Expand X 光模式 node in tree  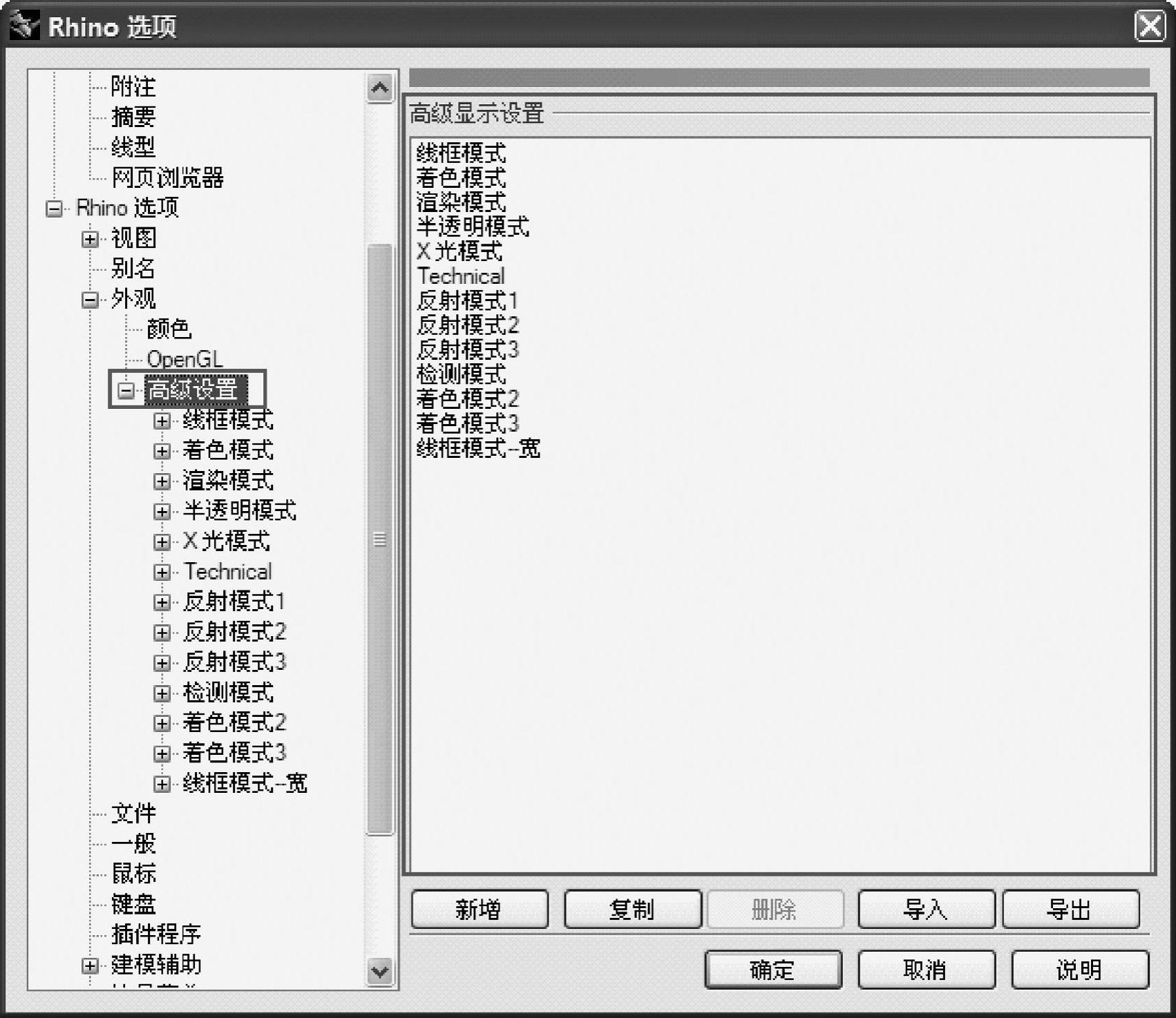point(162,542)
